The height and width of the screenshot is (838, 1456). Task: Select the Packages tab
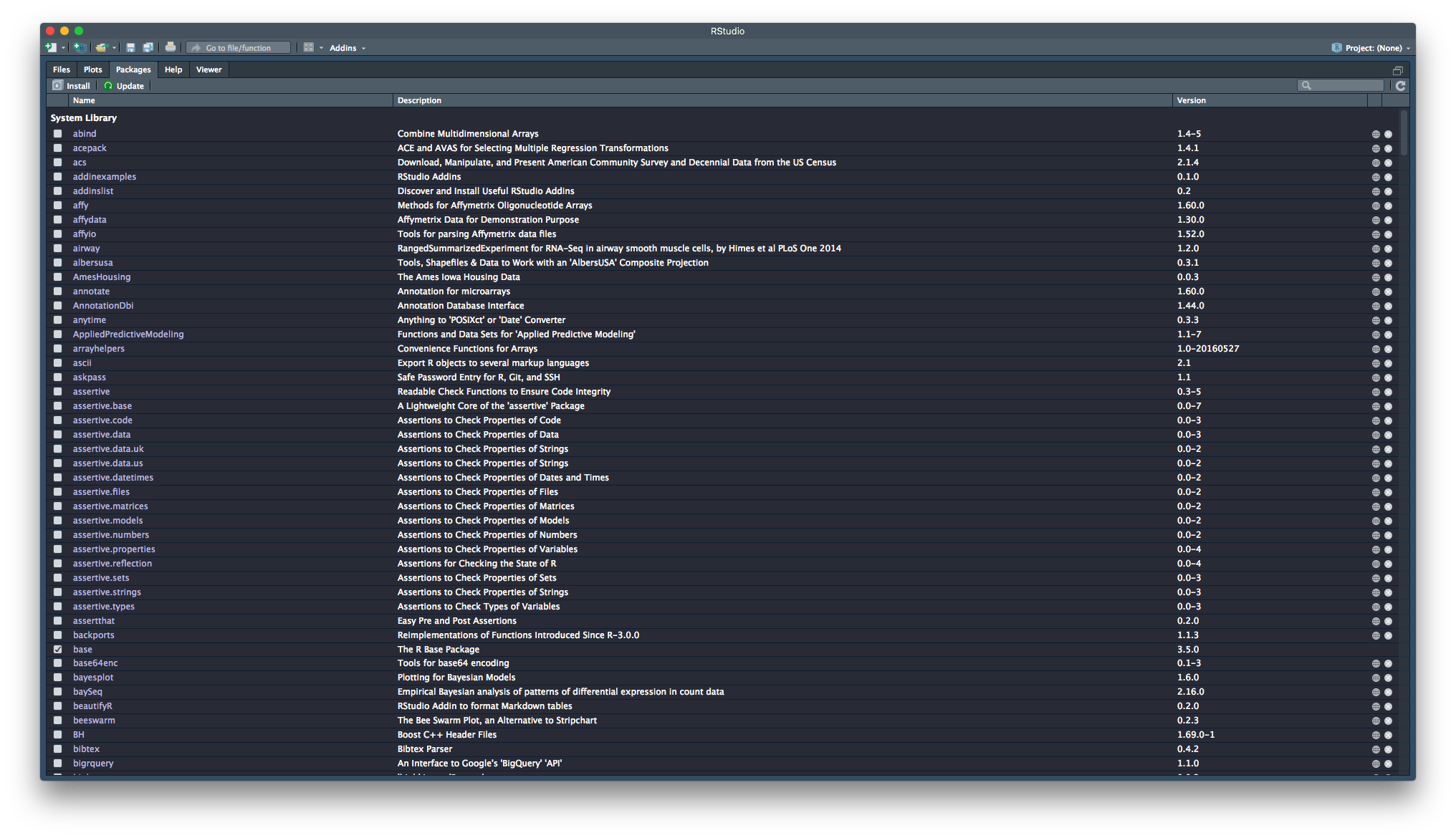click(x=133, y=69)
